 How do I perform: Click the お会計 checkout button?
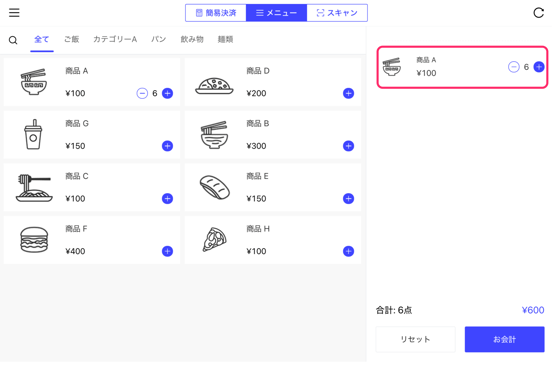pyautogui.click(x=504, y=339)
